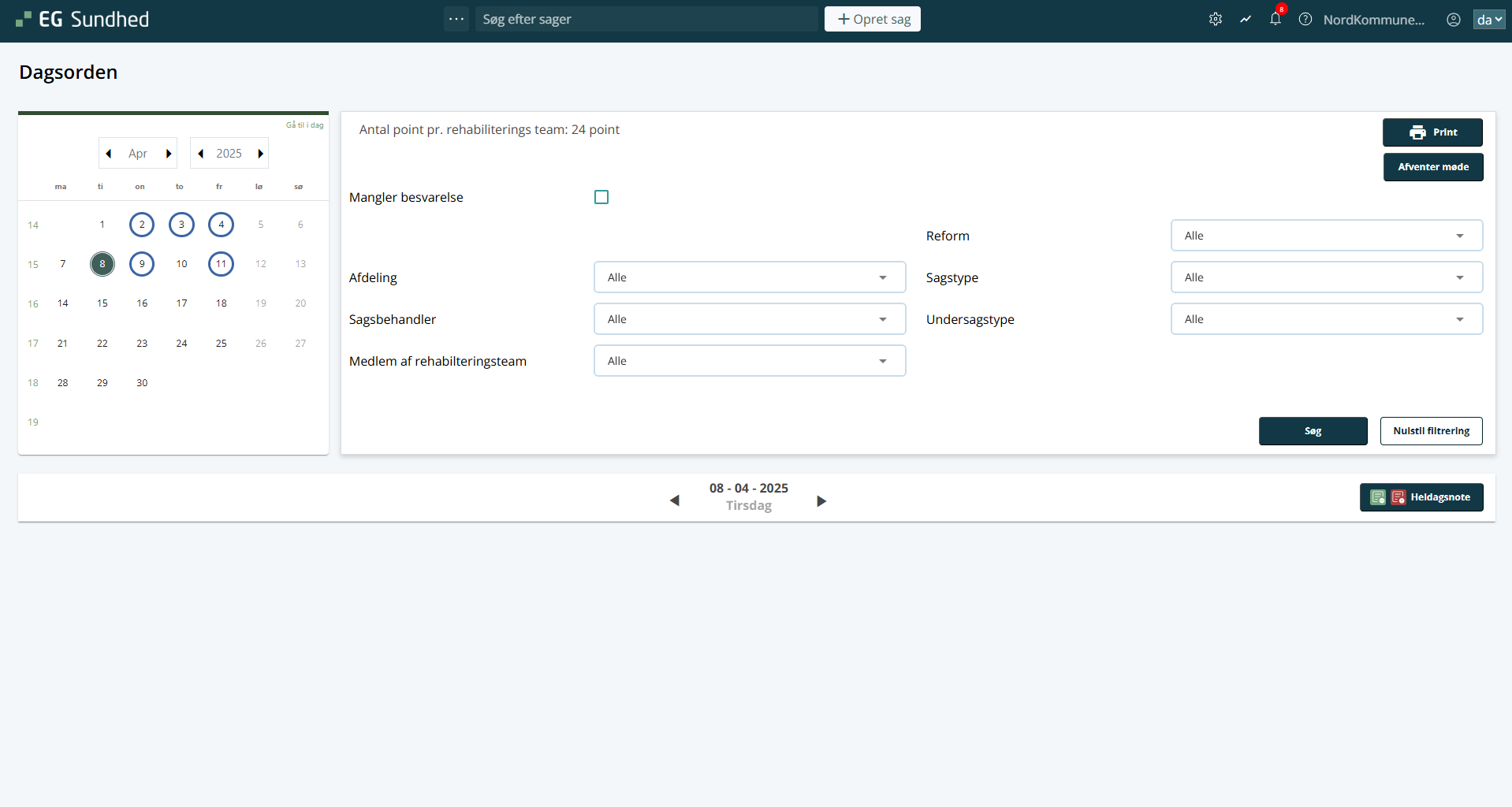Go to next day arrow
The width and height of the screenshot is (1512, 807).
(x=821, y=501)
